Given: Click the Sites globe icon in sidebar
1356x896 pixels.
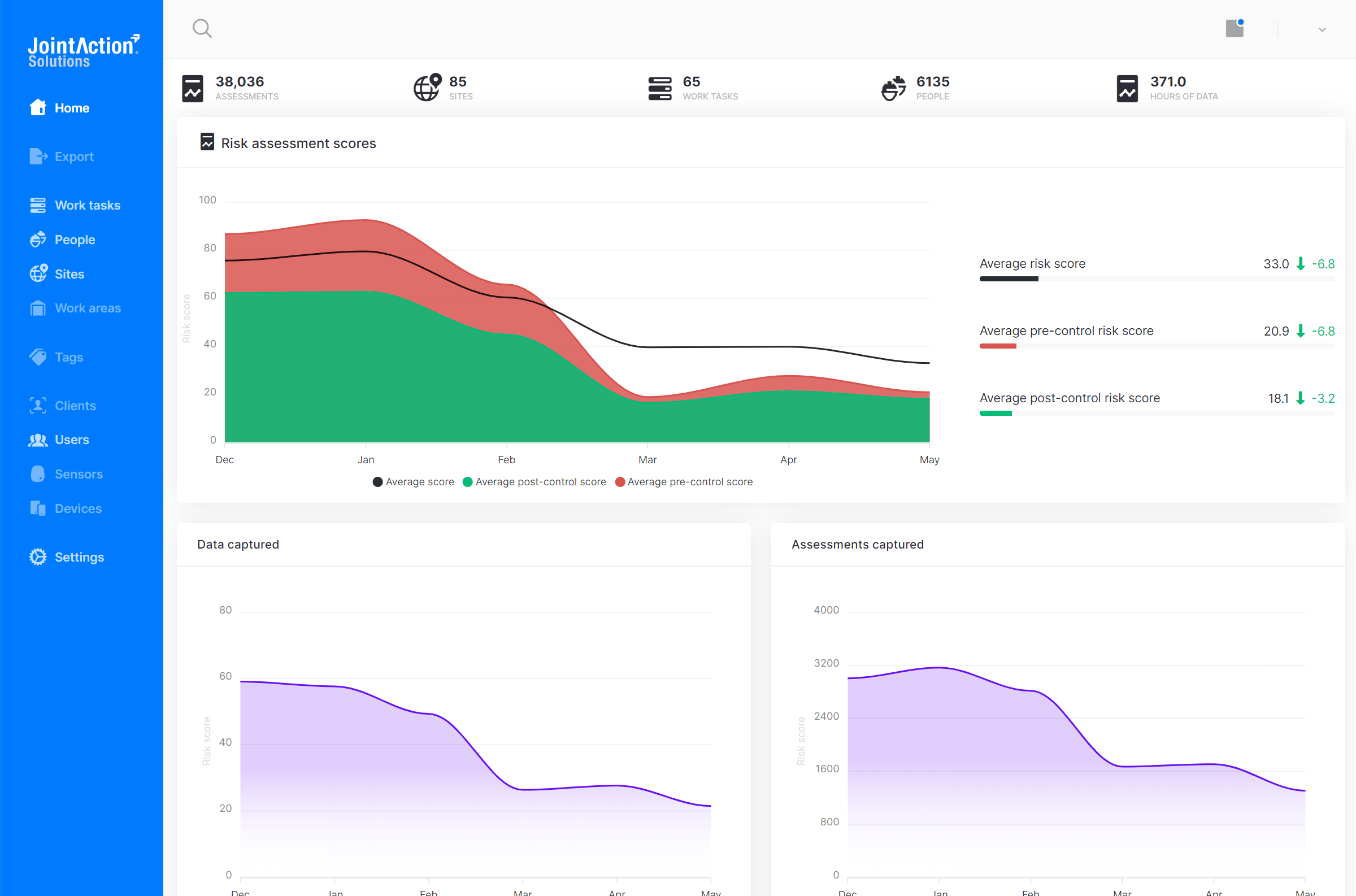Looking at the screenshot, I should coord(38,273).
